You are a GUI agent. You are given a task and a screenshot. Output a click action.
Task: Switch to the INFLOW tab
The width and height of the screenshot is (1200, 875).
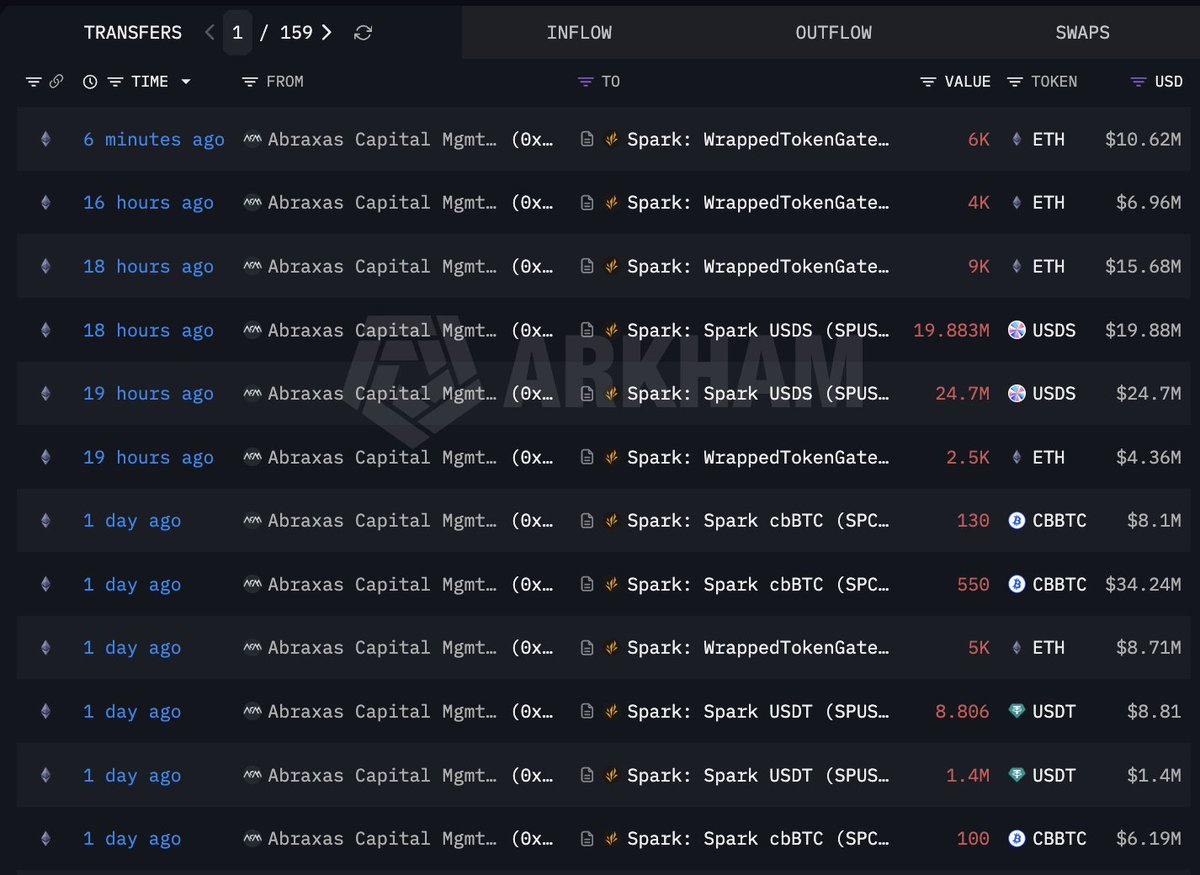tap(579, 32)
